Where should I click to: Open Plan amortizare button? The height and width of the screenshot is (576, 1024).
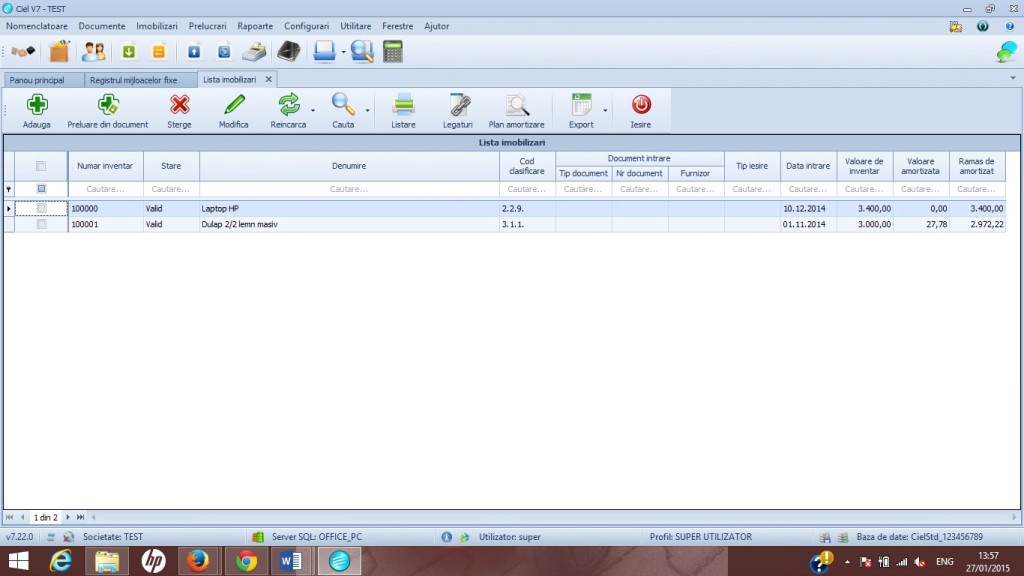click(516, 111)
